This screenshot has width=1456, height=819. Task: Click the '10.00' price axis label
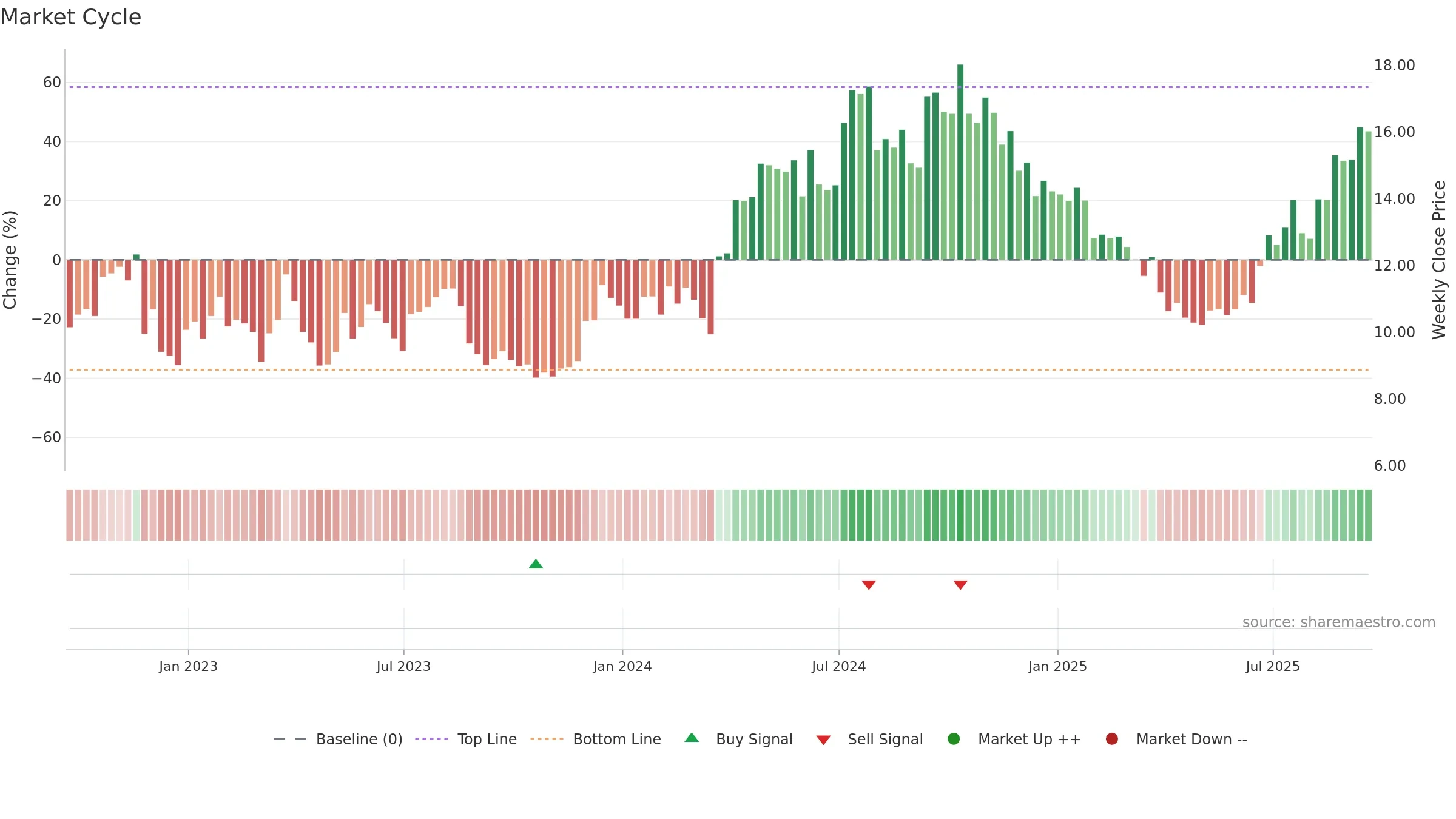point(1394,332)
